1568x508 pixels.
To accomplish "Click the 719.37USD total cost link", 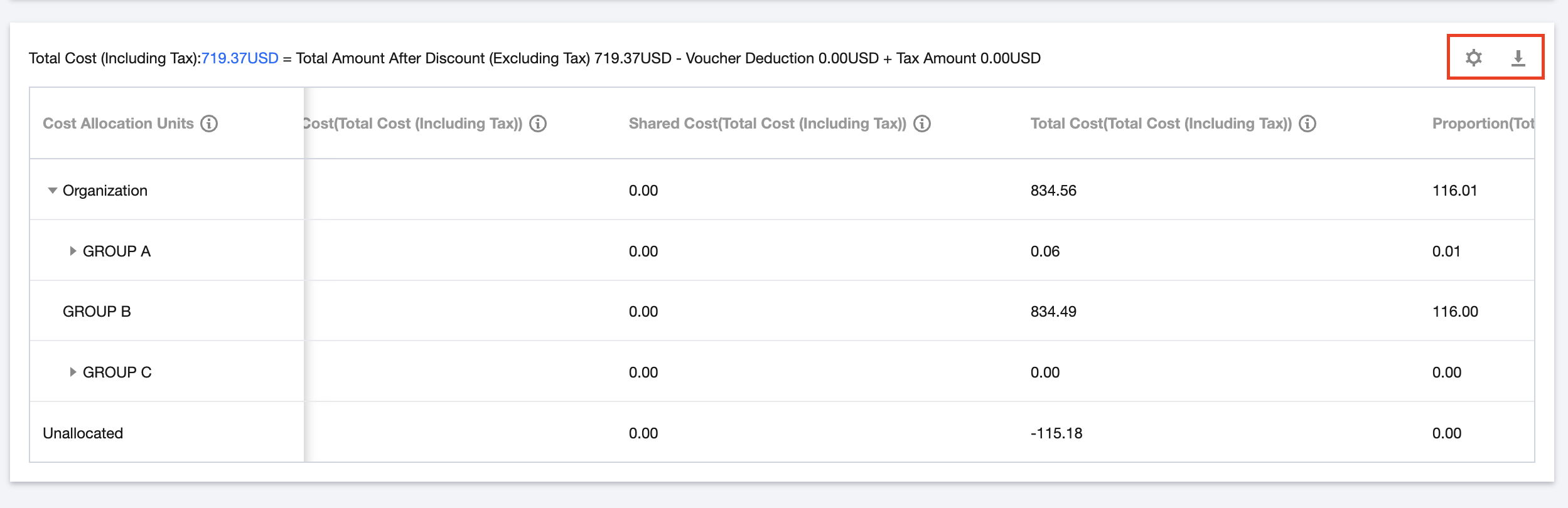I will pyautogui.click(x=240, y=58).
